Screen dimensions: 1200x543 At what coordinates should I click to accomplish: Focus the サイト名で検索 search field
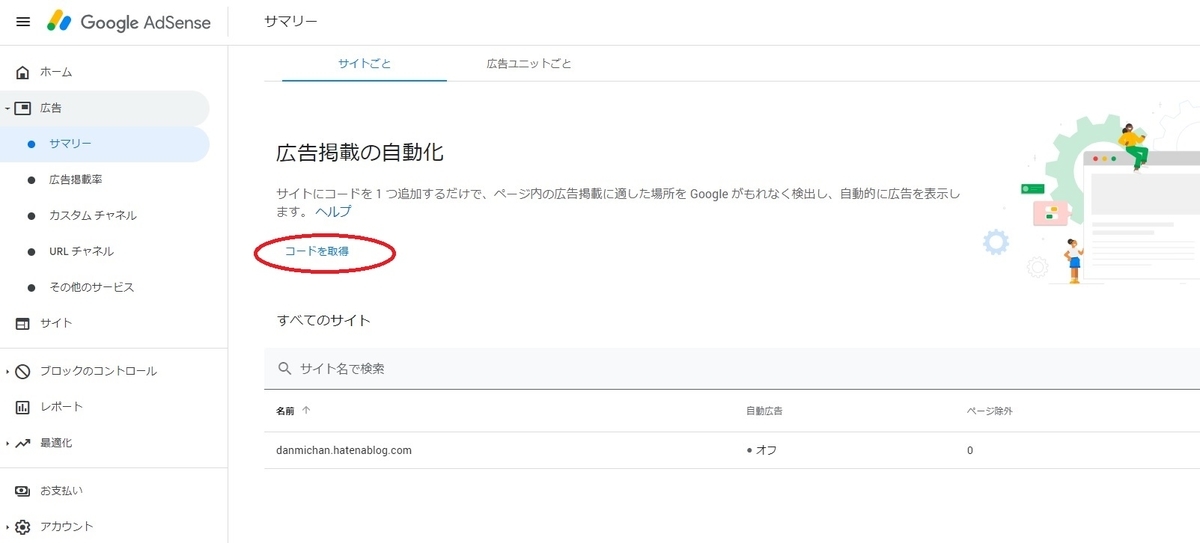pyautogui.click(x=732, y=369)
